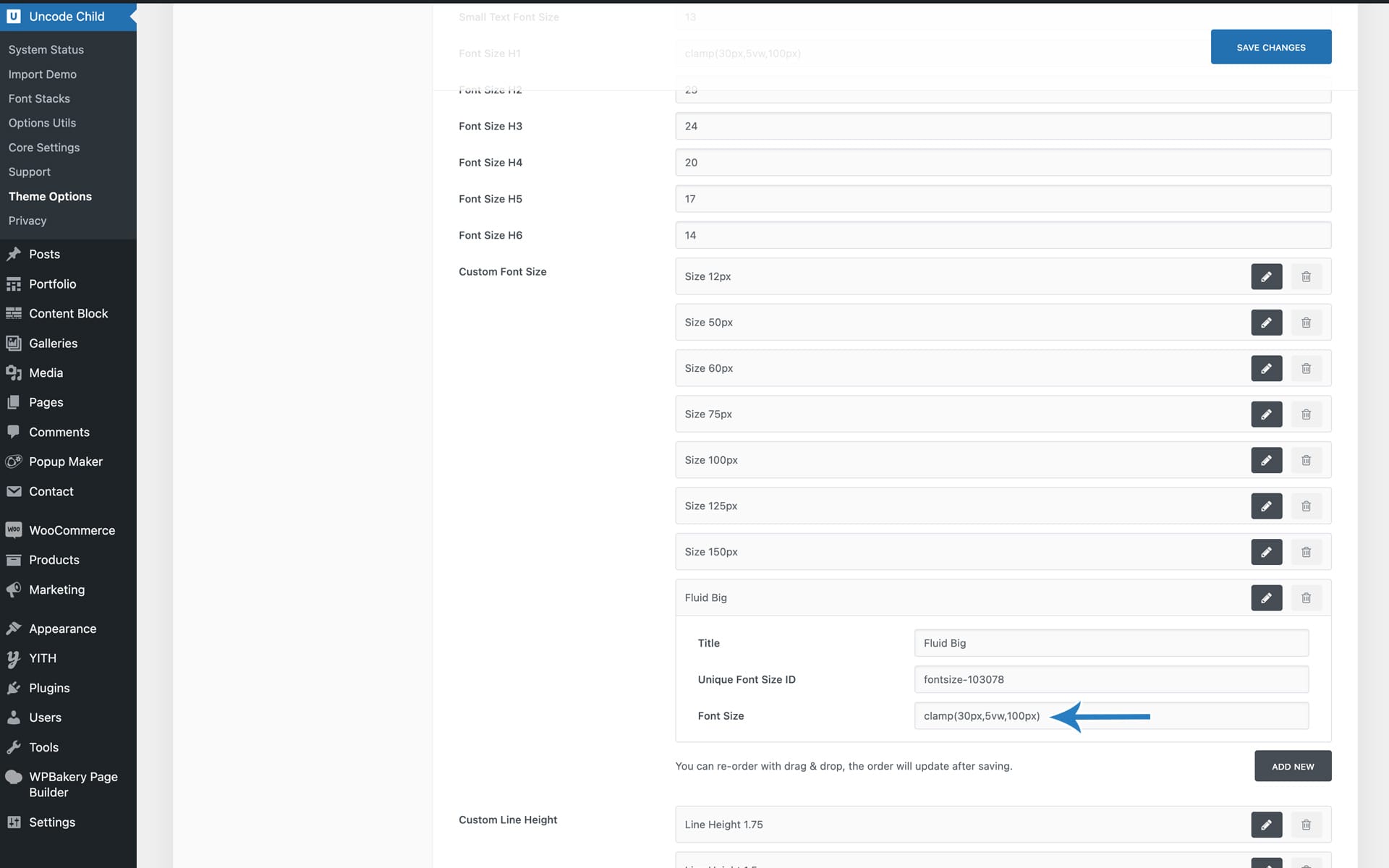Open WooCommerce menu in sidebar
The height and width of the screenshot is (868, 1389).
coord(72,530)
